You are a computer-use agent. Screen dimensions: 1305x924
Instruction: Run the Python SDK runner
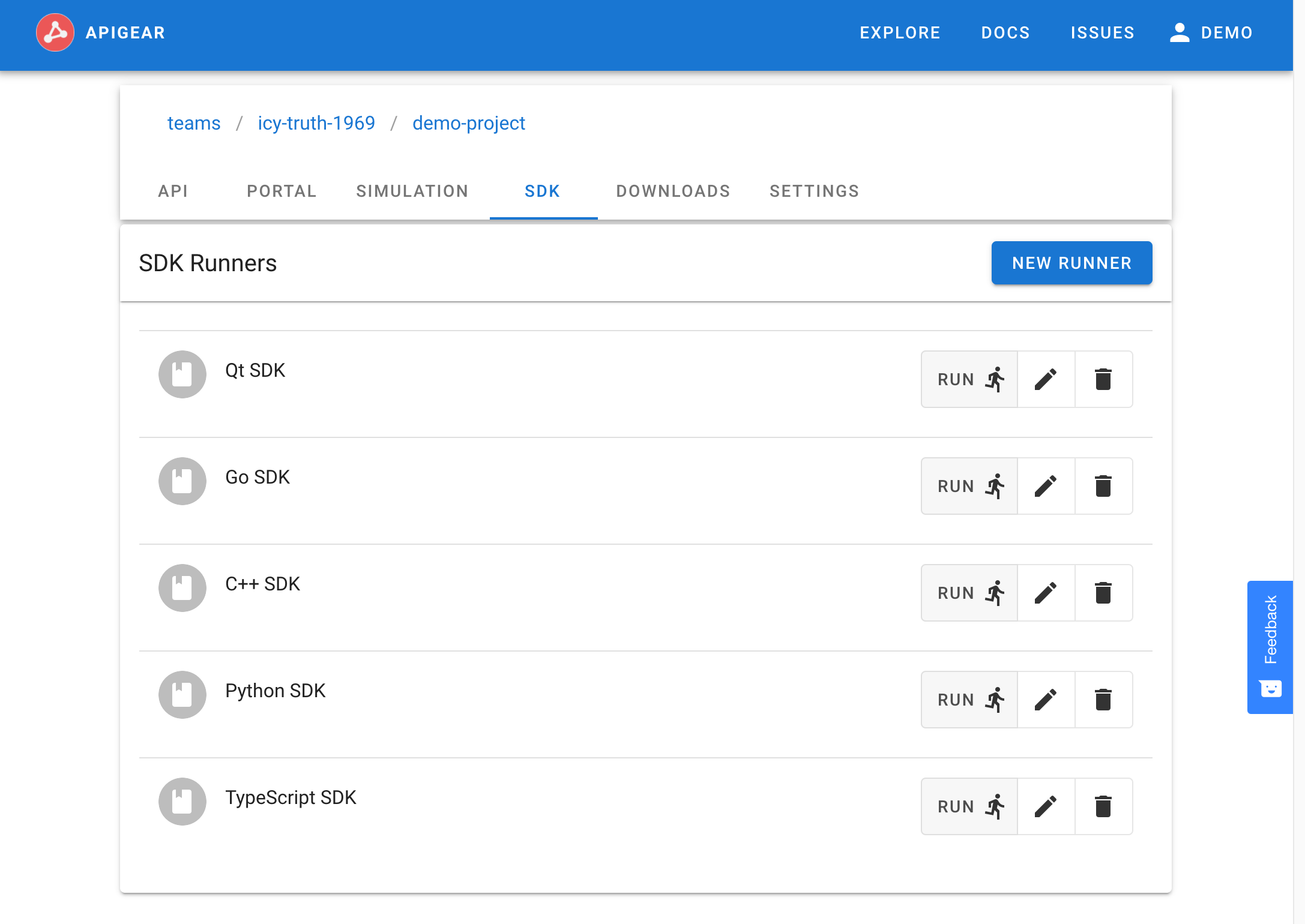coord(968,700)
